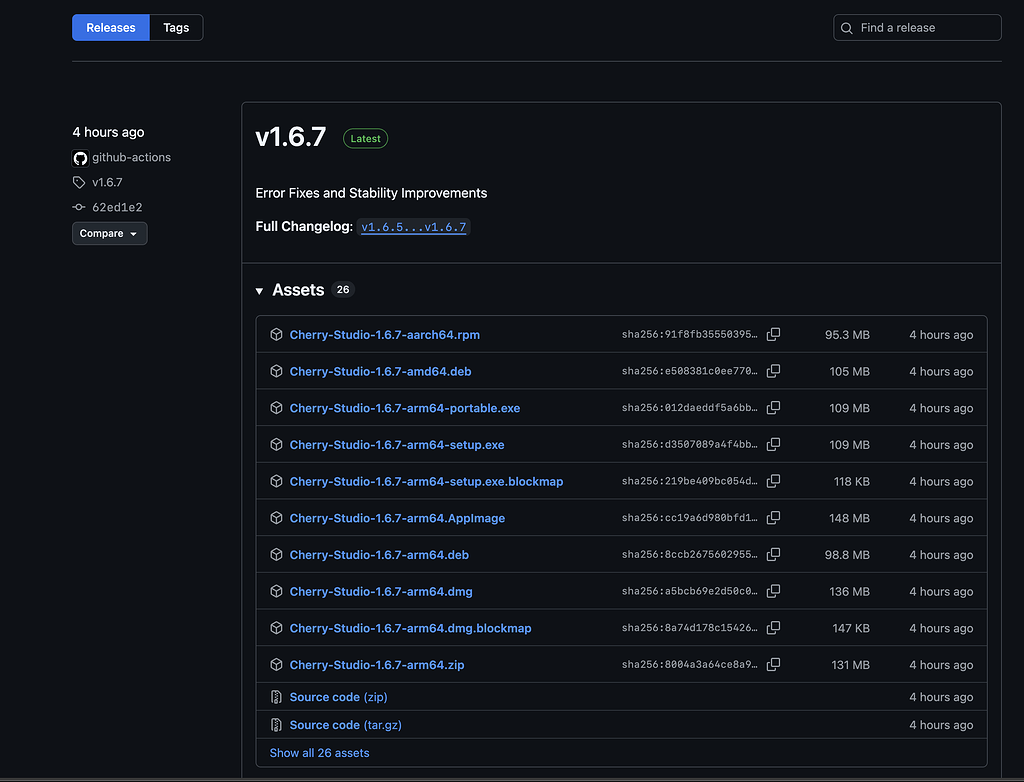Click the Assets count badge 26

[343, 289]
